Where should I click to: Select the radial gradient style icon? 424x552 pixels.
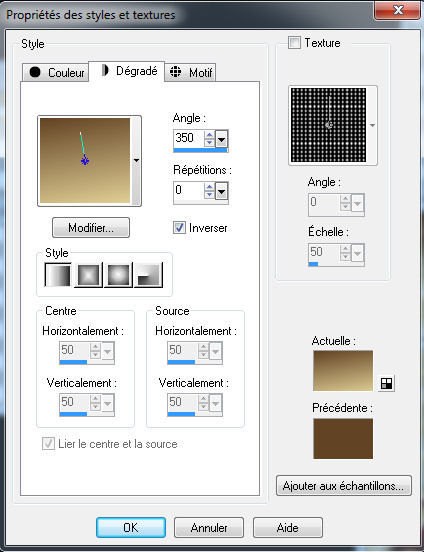pyautogui.click(x=148, y=275)
